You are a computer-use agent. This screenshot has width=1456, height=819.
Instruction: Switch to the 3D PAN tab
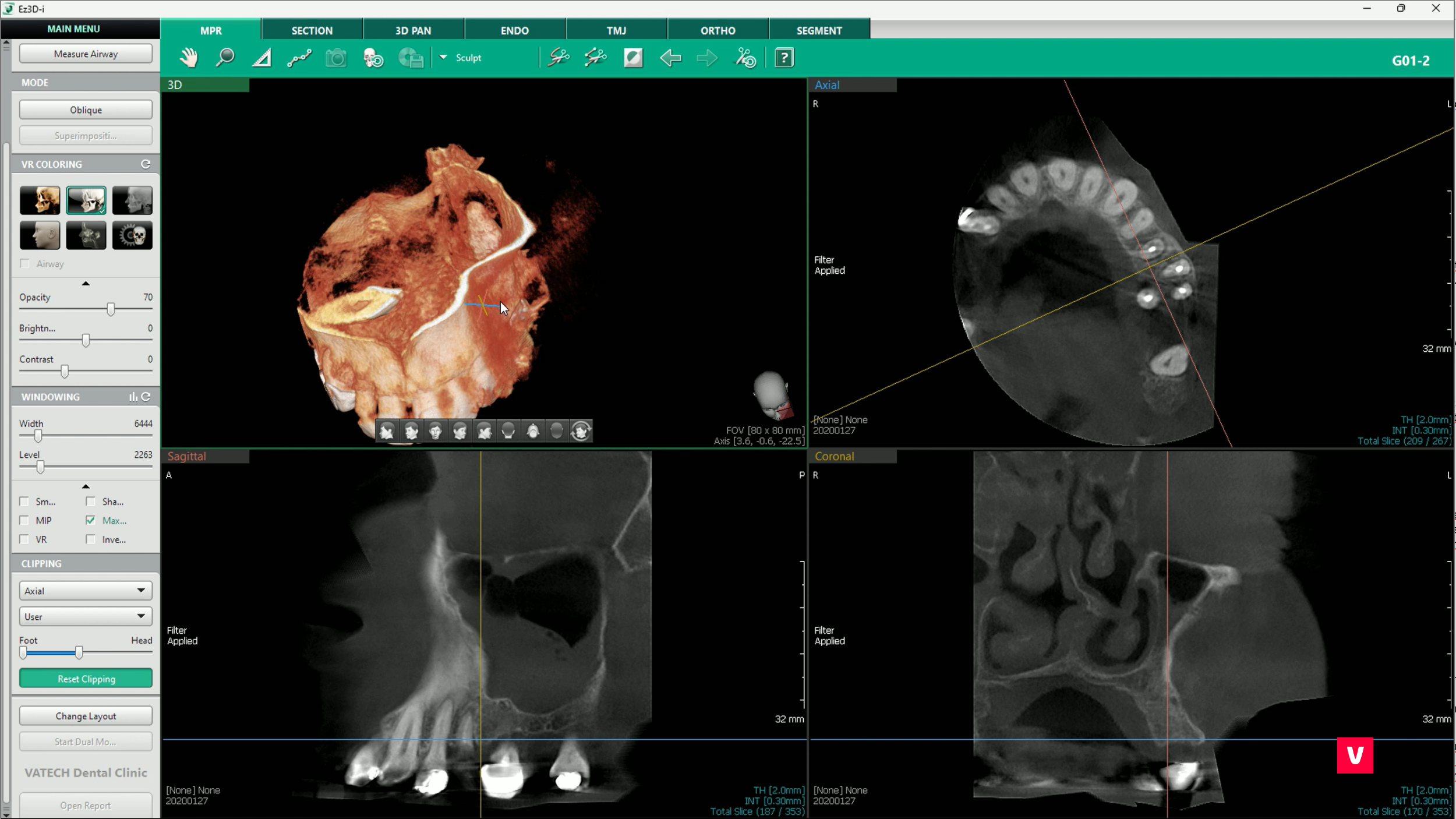tap(413, 30)
